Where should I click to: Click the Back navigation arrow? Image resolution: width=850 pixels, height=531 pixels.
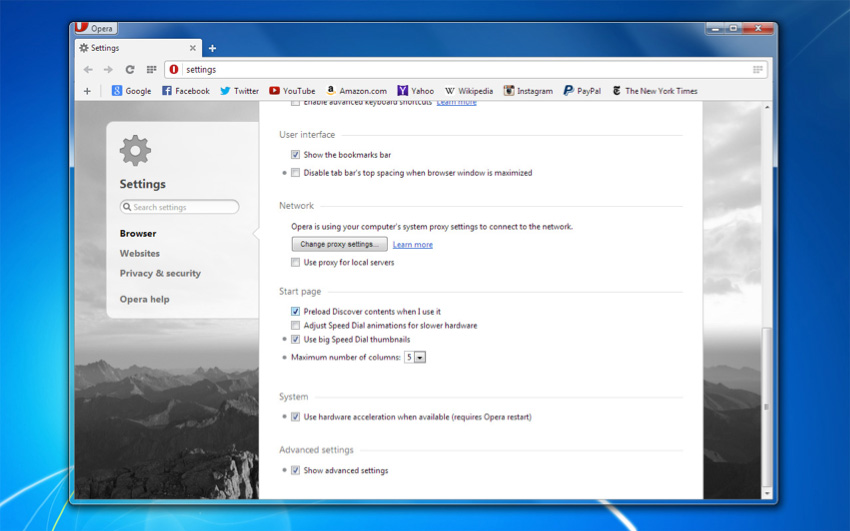tap(88, 70)
